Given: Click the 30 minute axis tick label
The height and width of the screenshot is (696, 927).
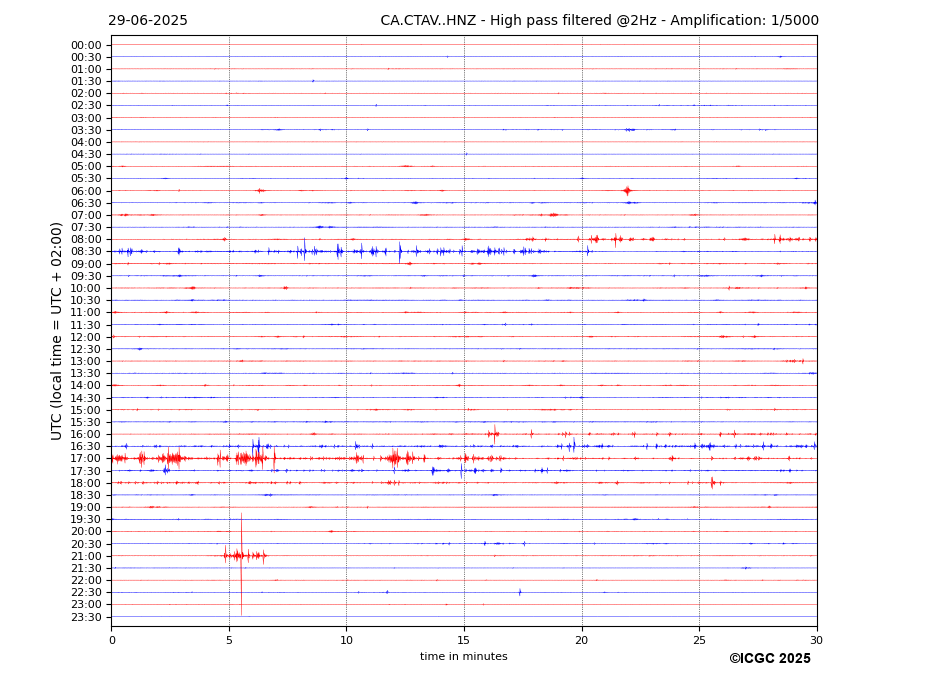Looking at the screenshot, I should click(x=816, y=640).
